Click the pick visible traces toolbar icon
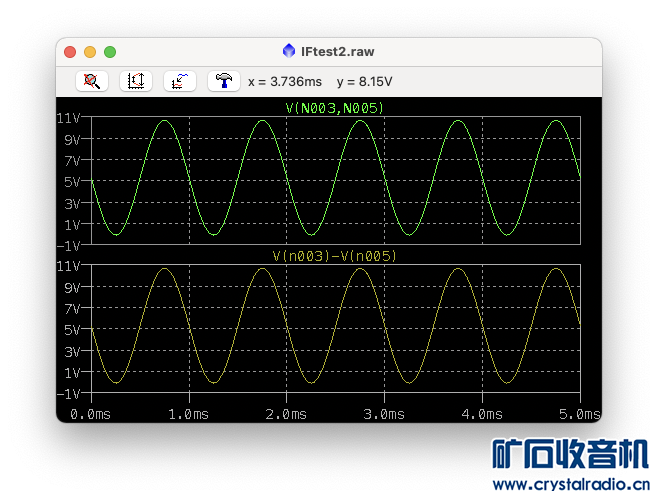This screenshot has width=658, height=497. (180, 81)
